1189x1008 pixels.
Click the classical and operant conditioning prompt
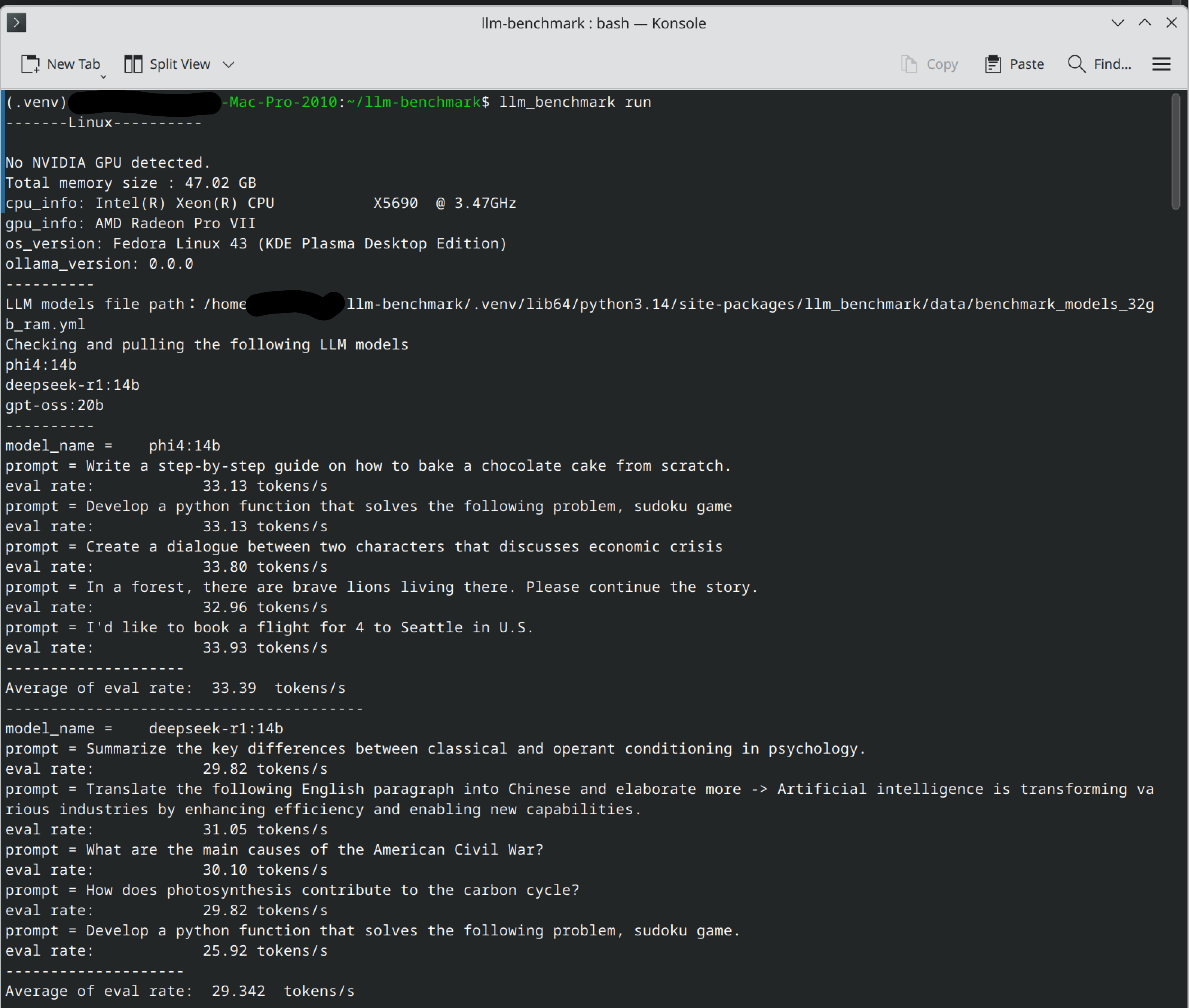coord(435,749)
